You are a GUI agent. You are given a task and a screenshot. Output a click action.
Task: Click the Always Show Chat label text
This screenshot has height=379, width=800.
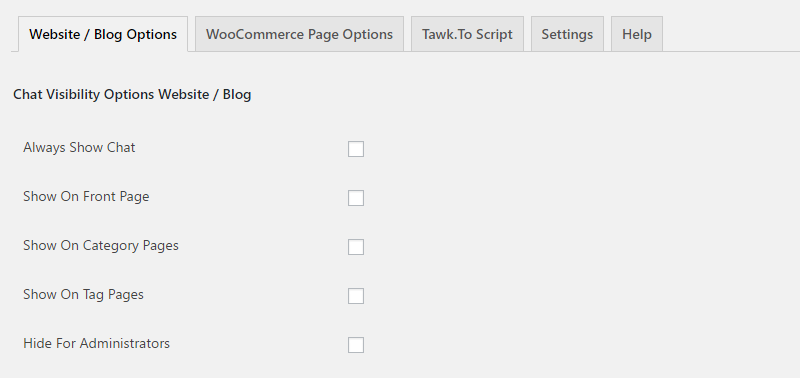tap(79, 147)
